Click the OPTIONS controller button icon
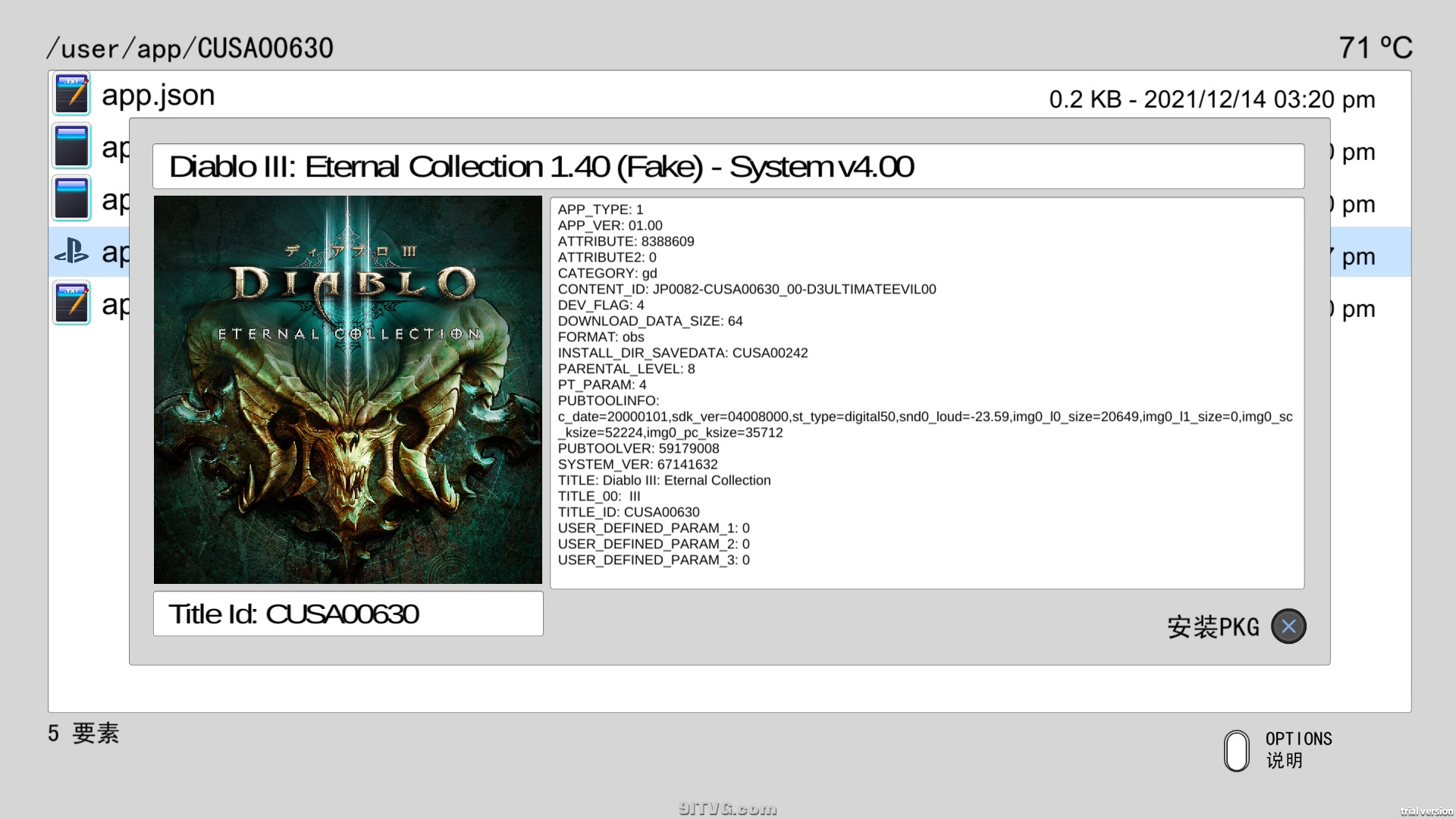This screenshot has width=1456, height=819. point(1237,751)
